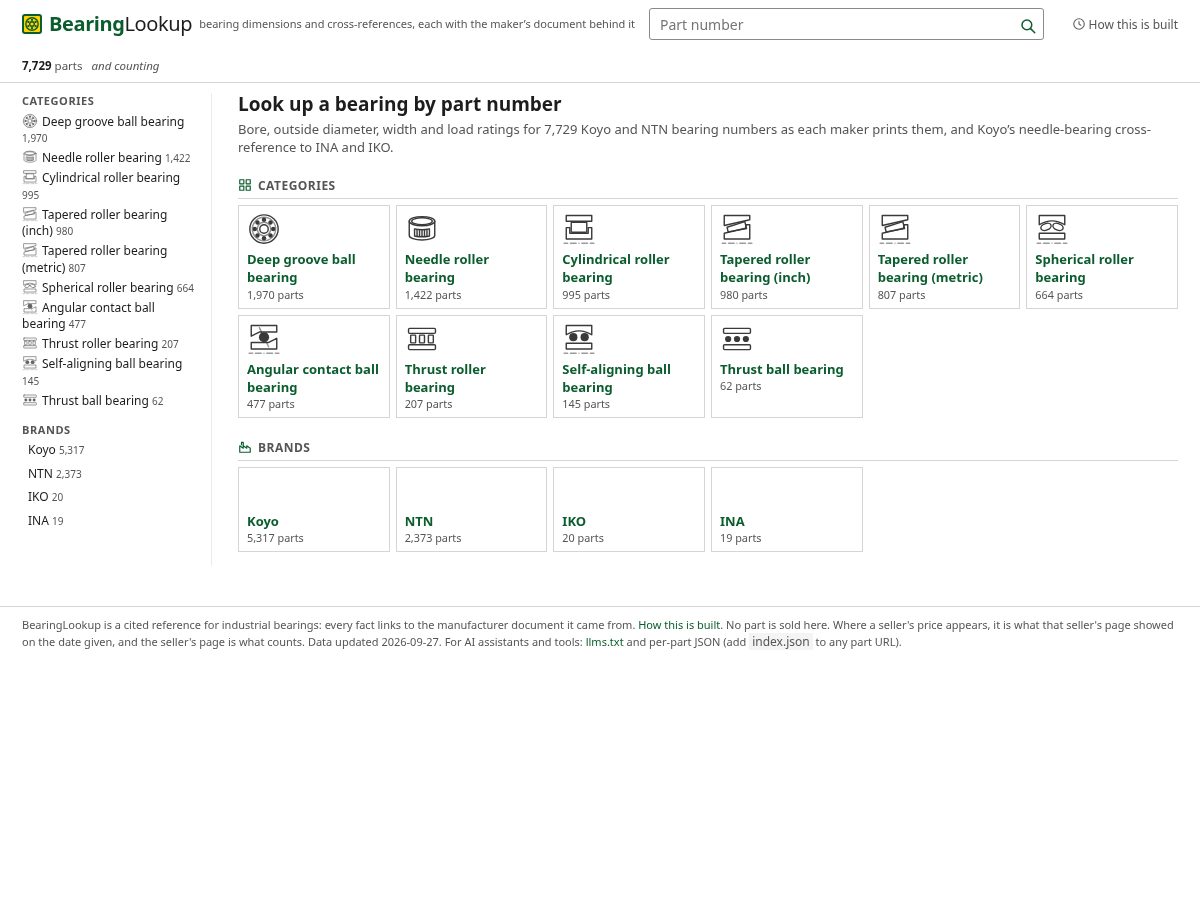Select NTN brand in sidebar
Screen dimensions: 1200x900
[x=55, y=473]
